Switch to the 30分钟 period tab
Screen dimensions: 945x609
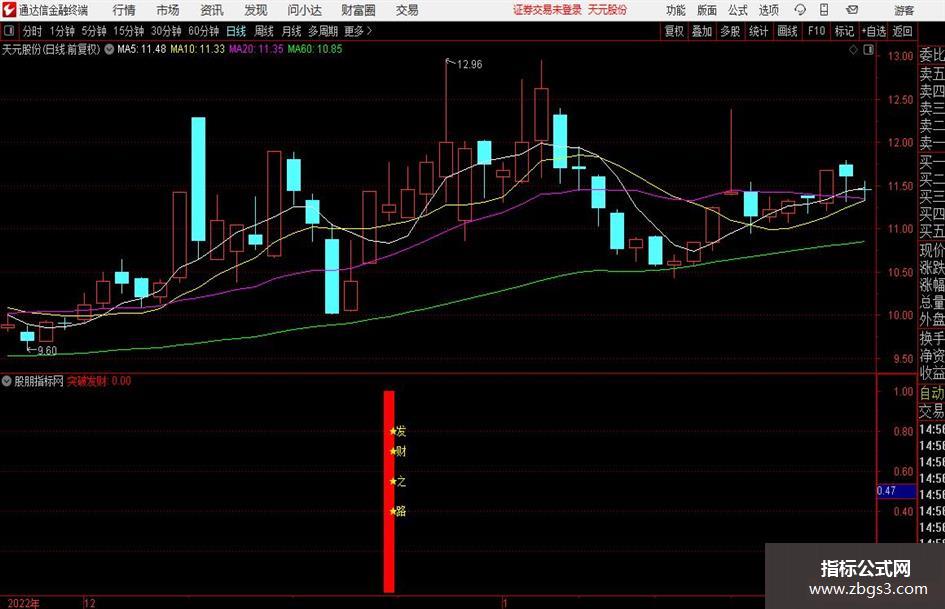166,31
